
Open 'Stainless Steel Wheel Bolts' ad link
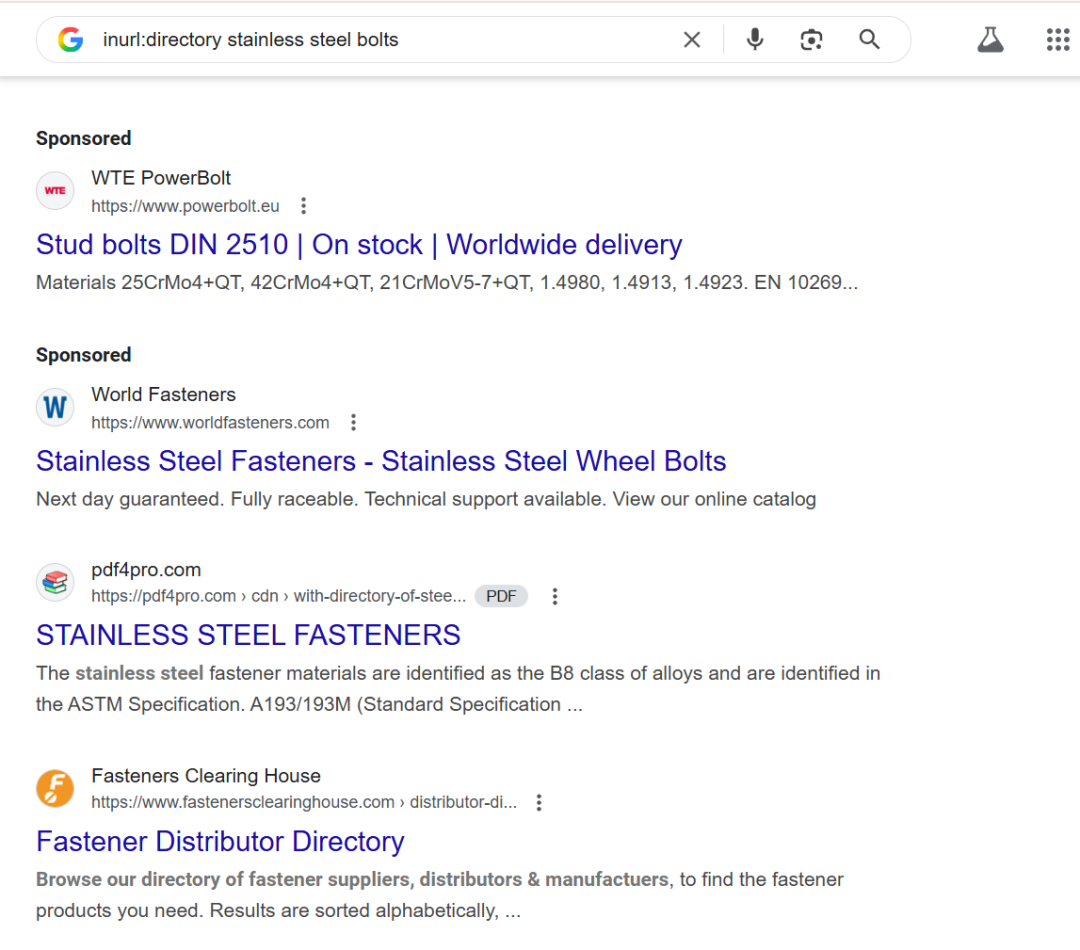tap(381, 461)
